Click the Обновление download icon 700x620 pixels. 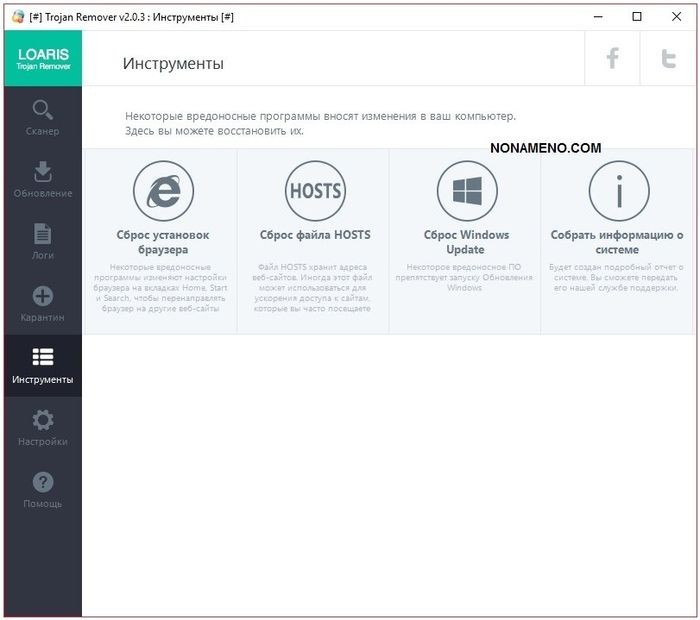(x=42, y=171)
